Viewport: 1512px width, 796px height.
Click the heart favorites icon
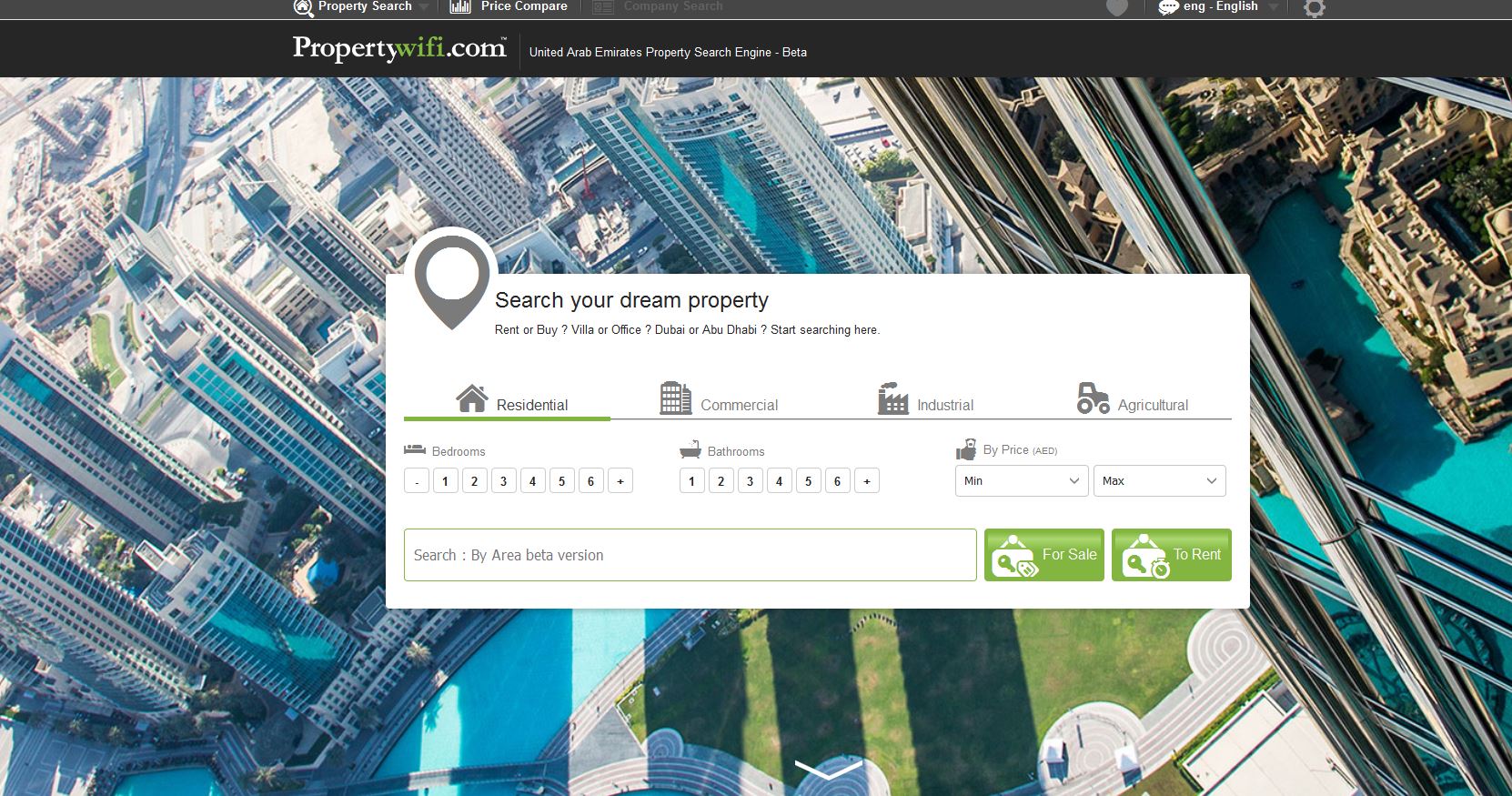pyautogui.click(x=1117, y=7)
